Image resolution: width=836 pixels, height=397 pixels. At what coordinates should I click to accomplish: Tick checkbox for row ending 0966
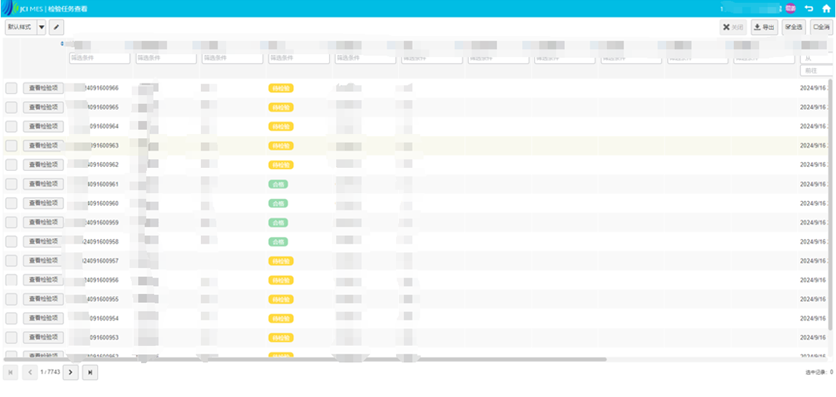tap(11, 88)
